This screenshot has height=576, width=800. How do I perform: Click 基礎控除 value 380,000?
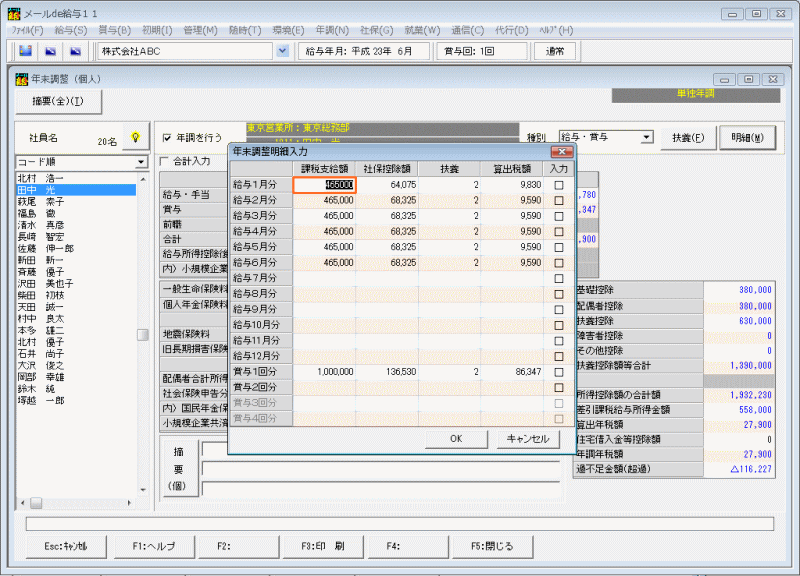click(x=755, y=290)
